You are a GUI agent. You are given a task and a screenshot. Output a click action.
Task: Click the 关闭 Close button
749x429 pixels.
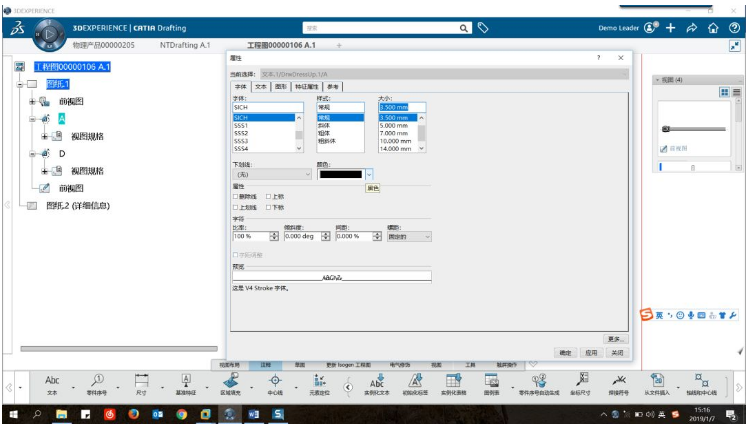[x=617, y=353]
